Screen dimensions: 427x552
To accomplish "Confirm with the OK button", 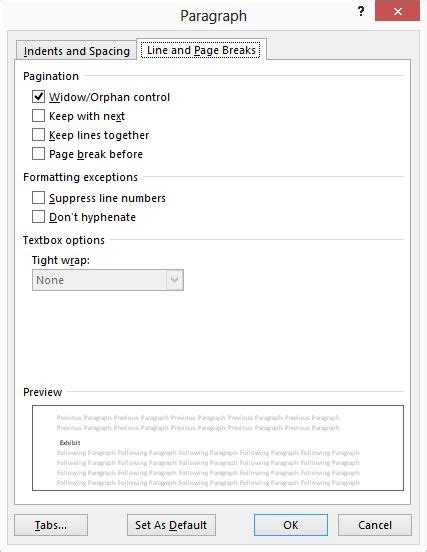I will click(x=291, y=525).
